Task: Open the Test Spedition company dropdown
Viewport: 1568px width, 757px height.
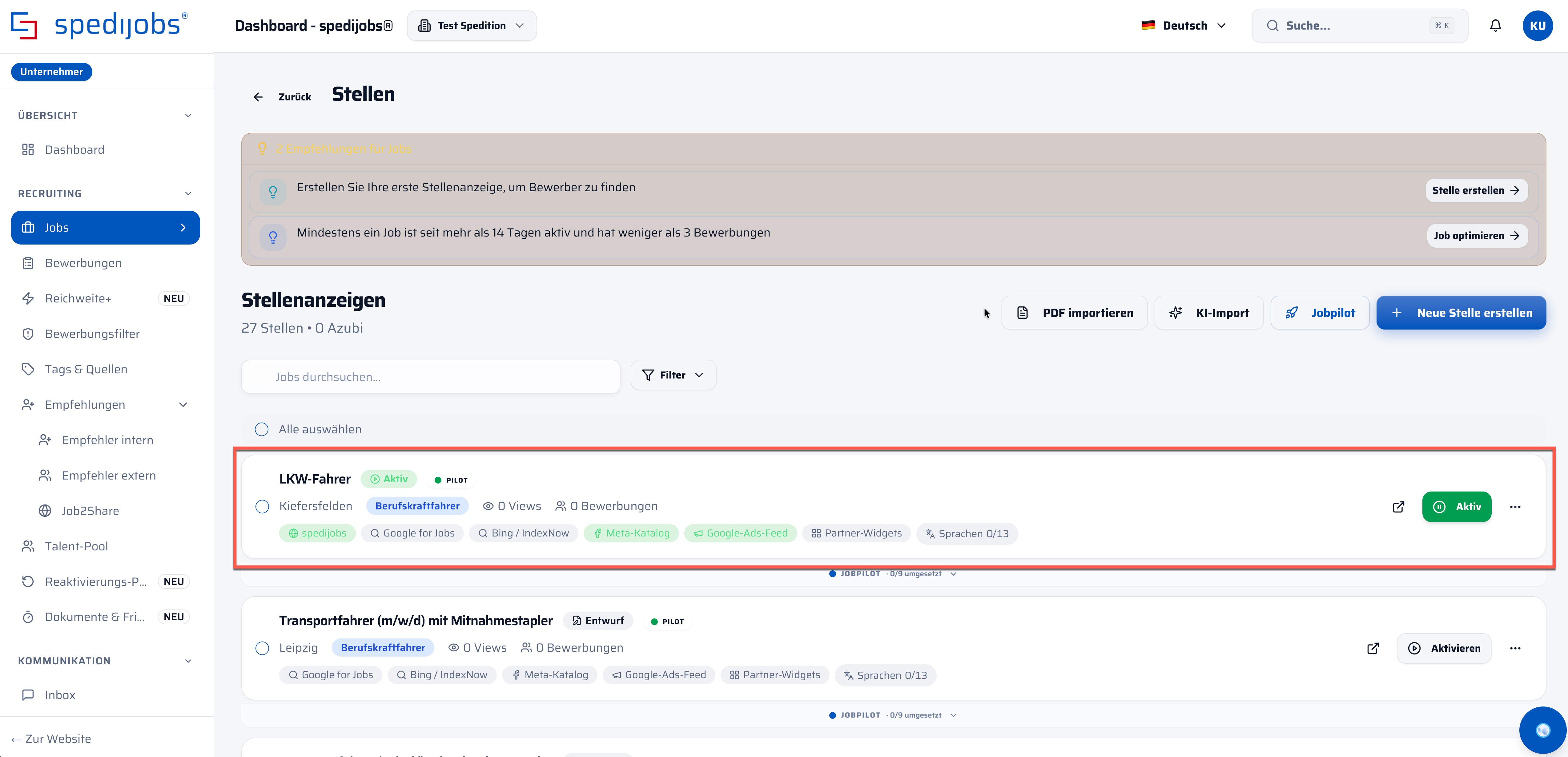Action: (x=472, y=26)
